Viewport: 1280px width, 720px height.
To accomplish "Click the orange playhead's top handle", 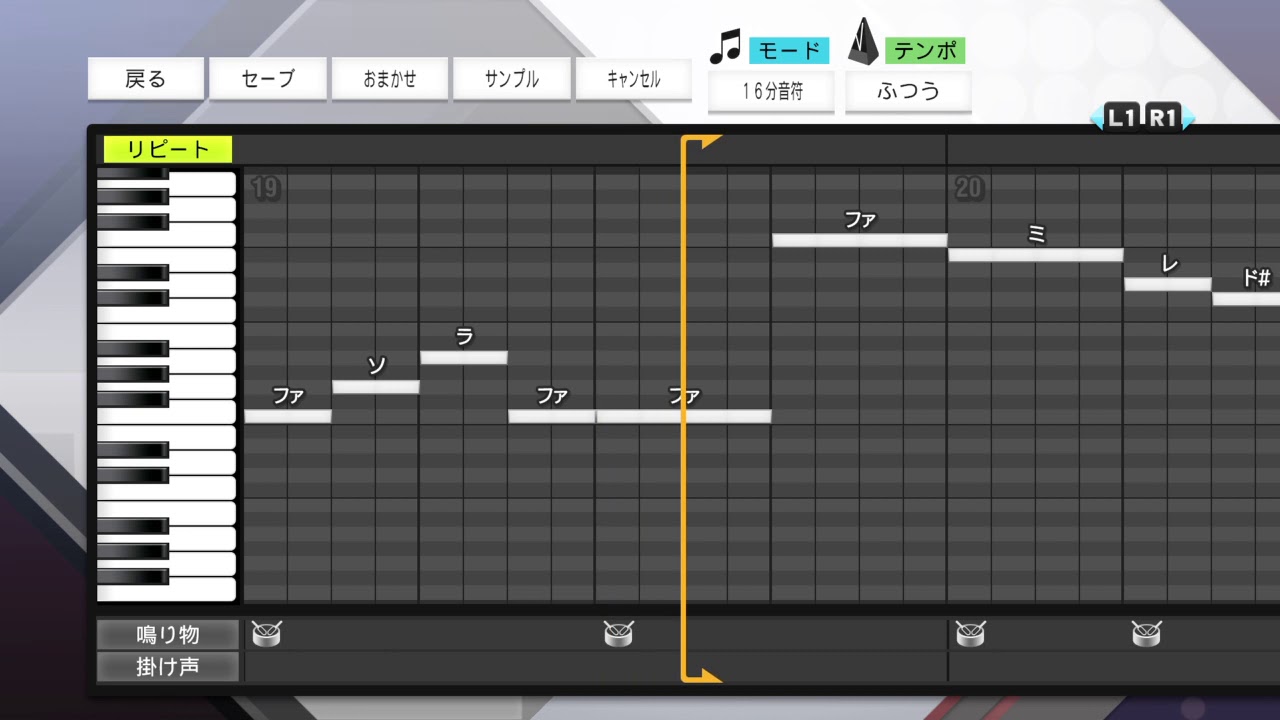I will pyautogui.click(x=701, y=141).
